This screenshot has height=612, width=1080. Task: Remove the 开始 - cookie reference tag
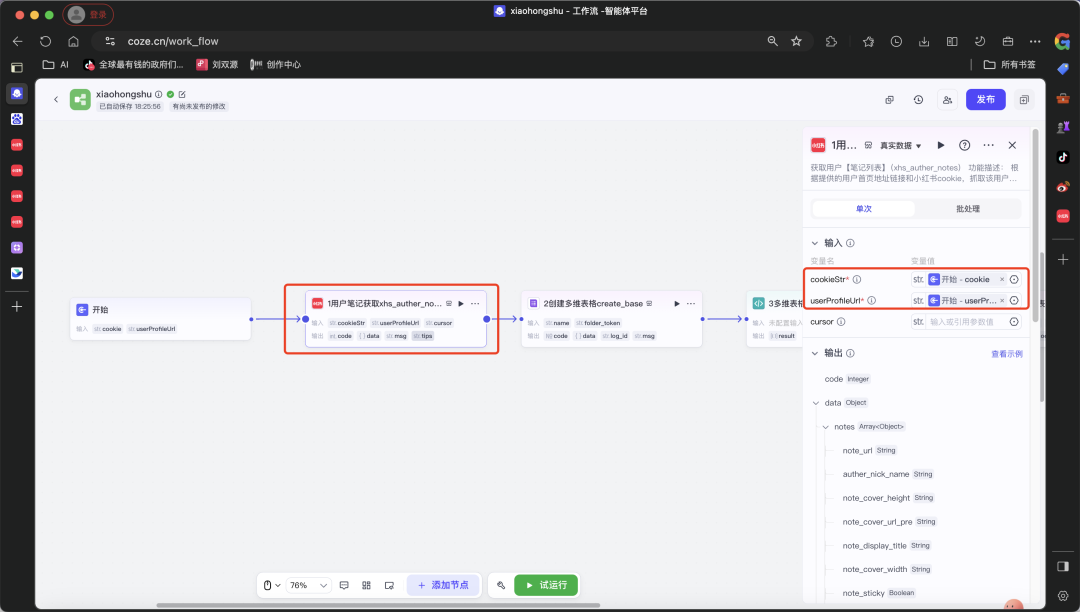pyautogui.click(x=1001, y=279)
